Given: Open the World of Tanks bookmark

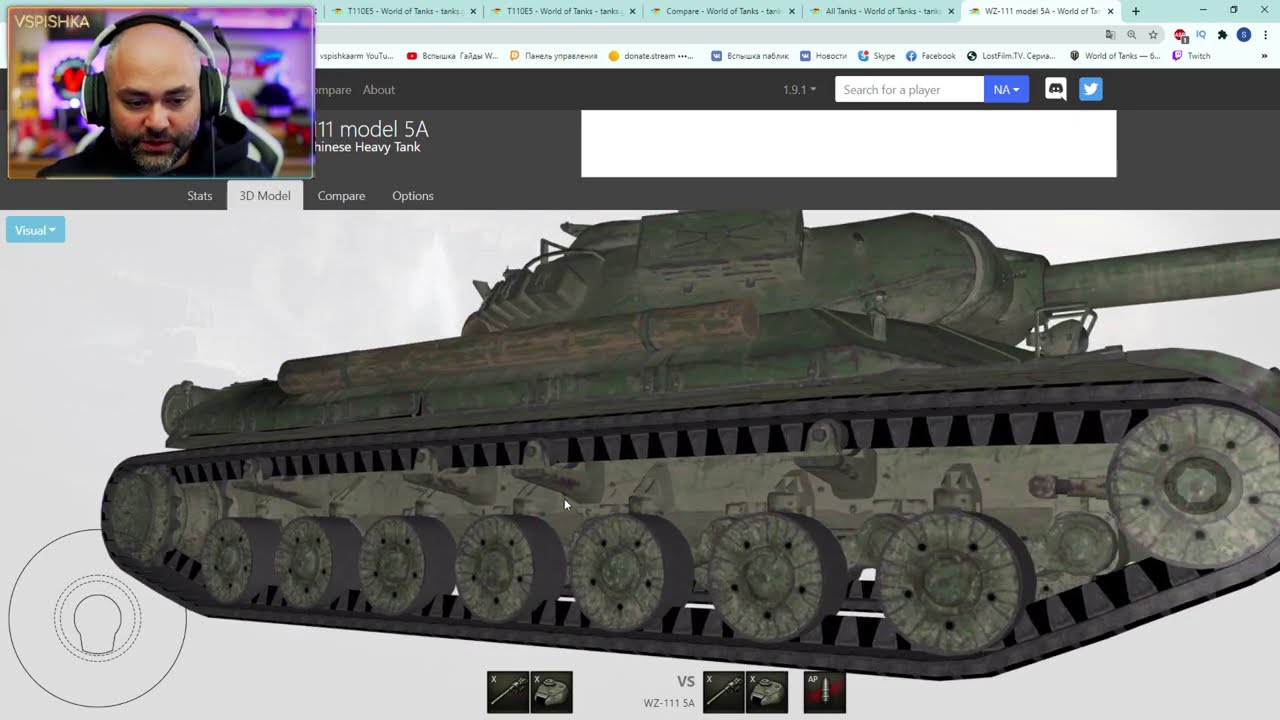Looking at the screenshot, I should 1115,56.
